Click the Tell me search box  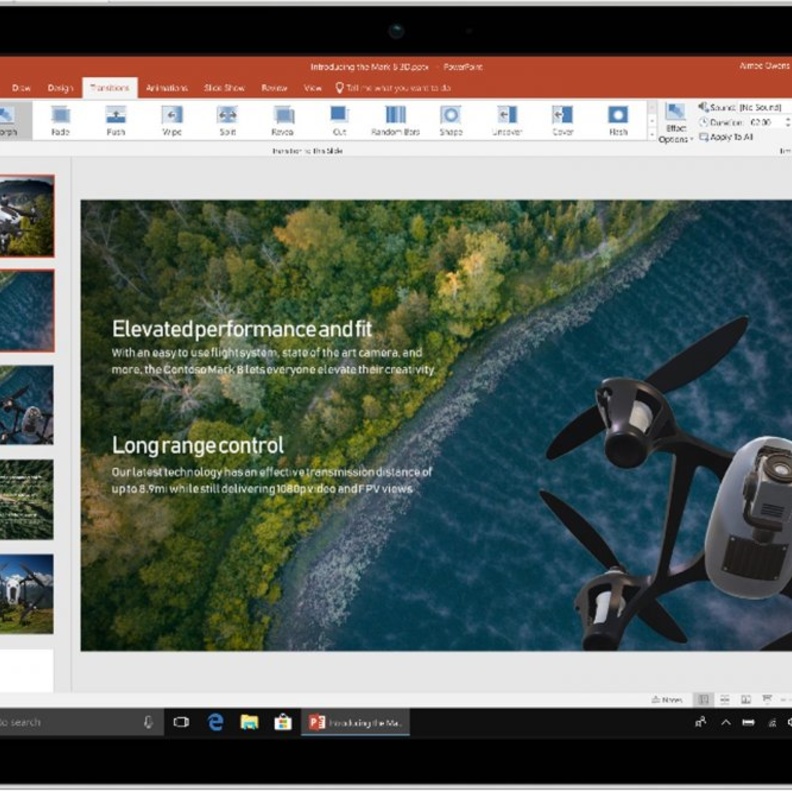coord(398,88)
